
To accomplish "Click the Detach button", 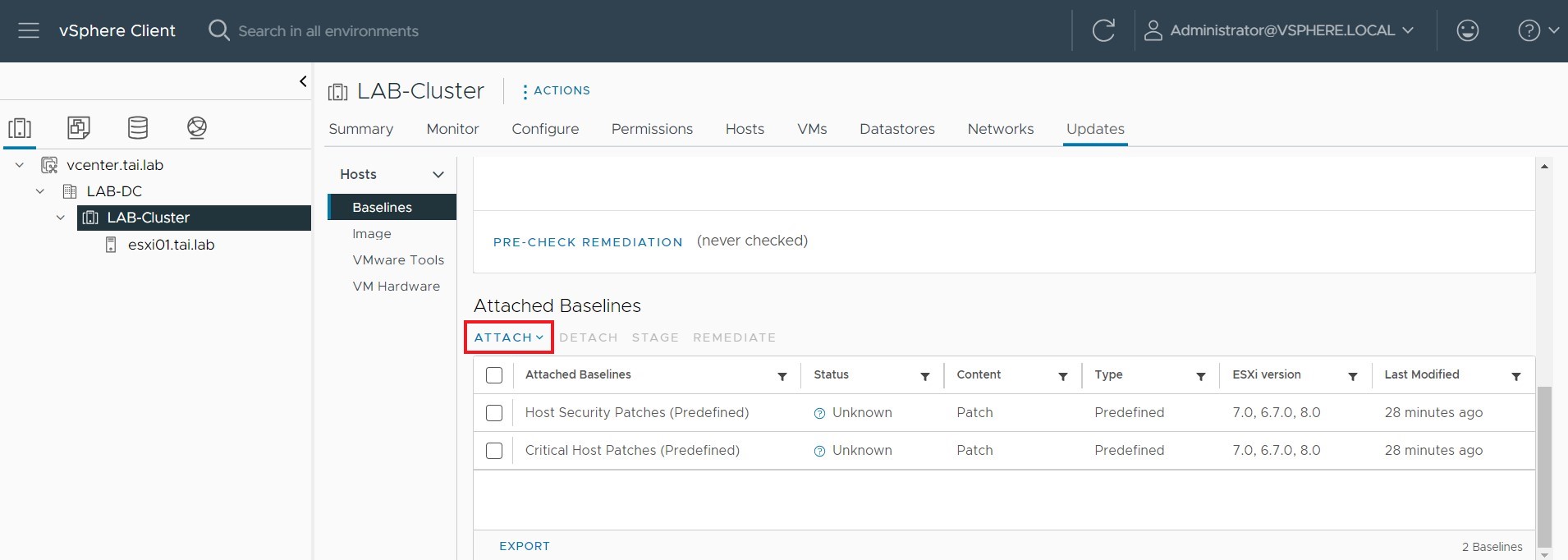I will (x=589, y=337).
